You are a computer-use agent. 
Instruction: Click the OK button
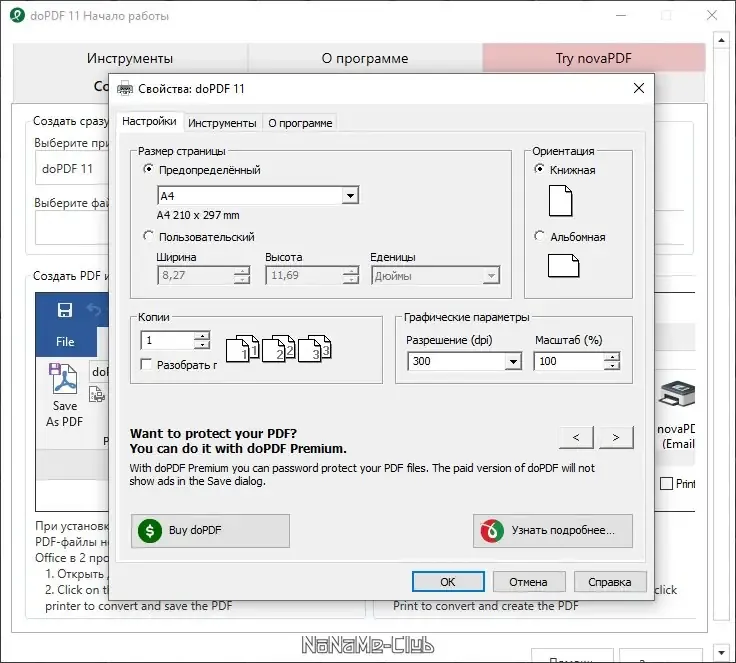(448, 582)
